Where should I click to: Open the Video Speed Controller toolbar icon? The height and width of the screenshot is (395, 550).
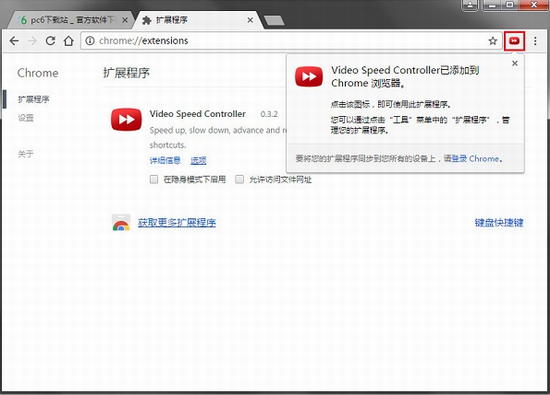click(514, 41)
